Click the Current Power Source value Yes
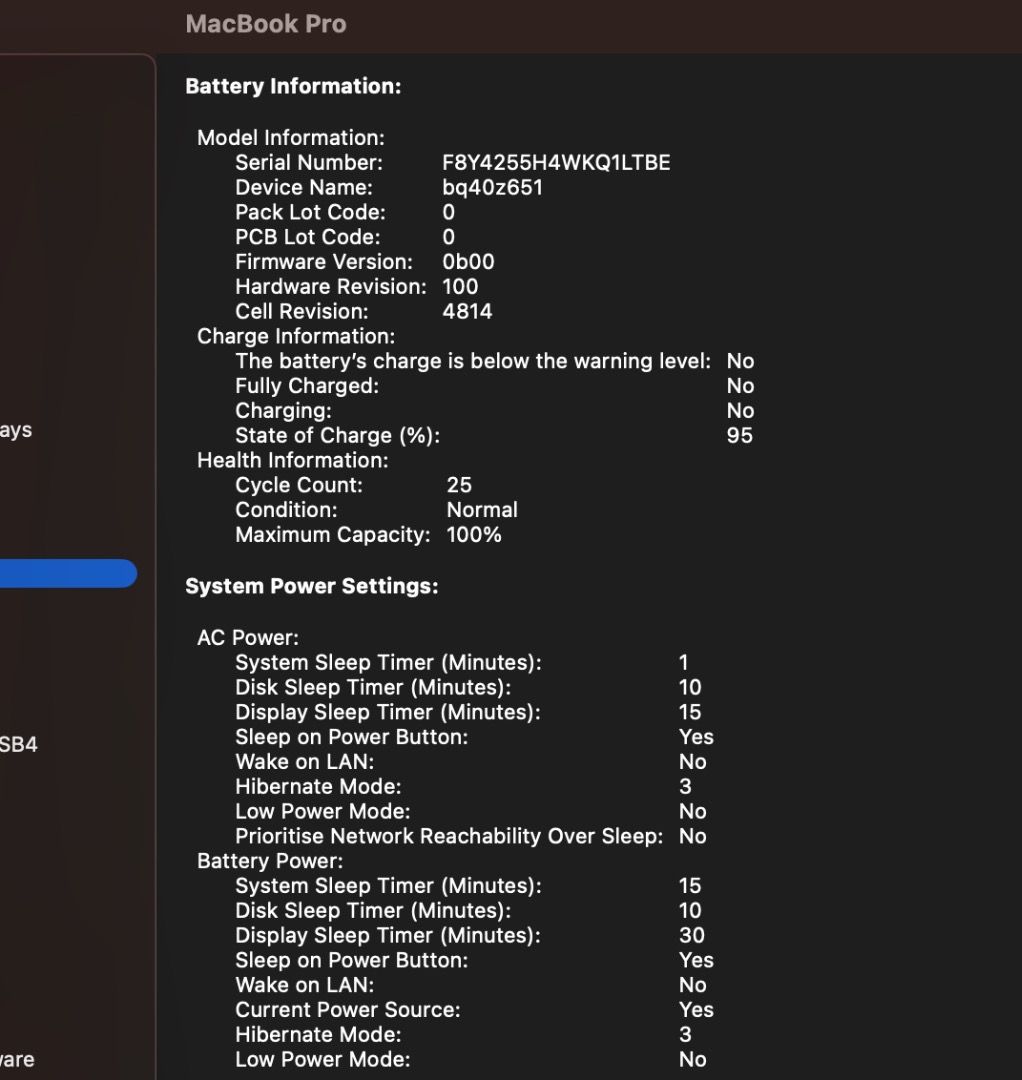 (x=696, y=1010)
